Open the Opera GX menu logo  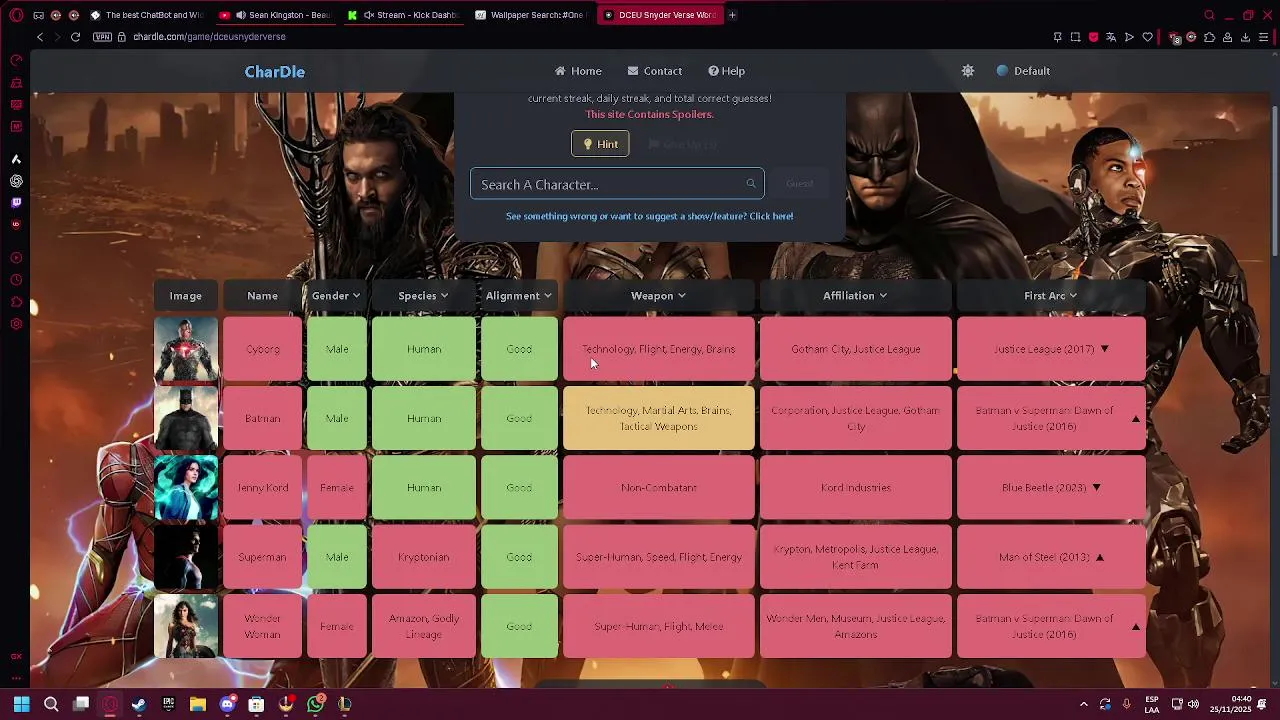(x=16, y=15)
